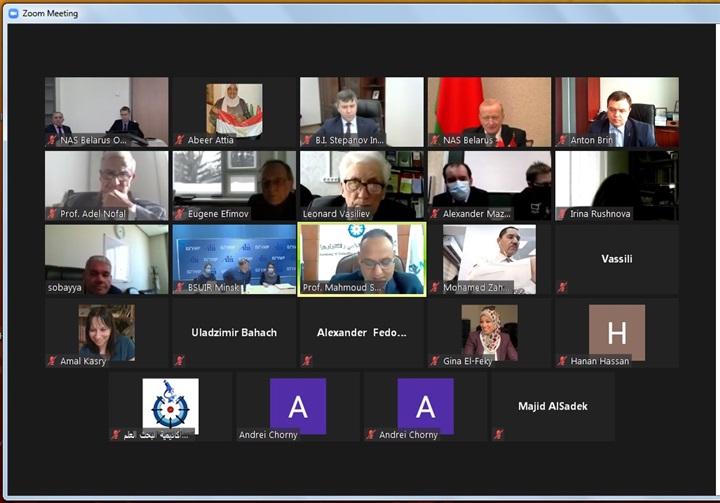Select the highlighted Prof. Mahmoud S... speaker video
The width and height of the screenshot is (720, 503).
[x=362, y=258]
